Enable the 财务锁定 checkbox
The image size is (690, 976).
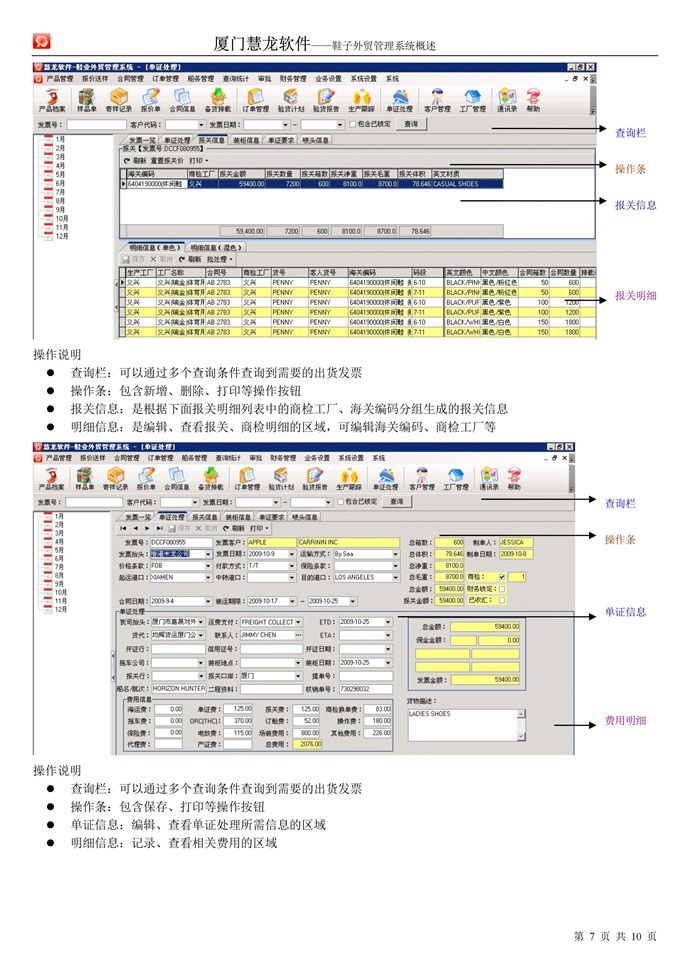tap(502, 589)
